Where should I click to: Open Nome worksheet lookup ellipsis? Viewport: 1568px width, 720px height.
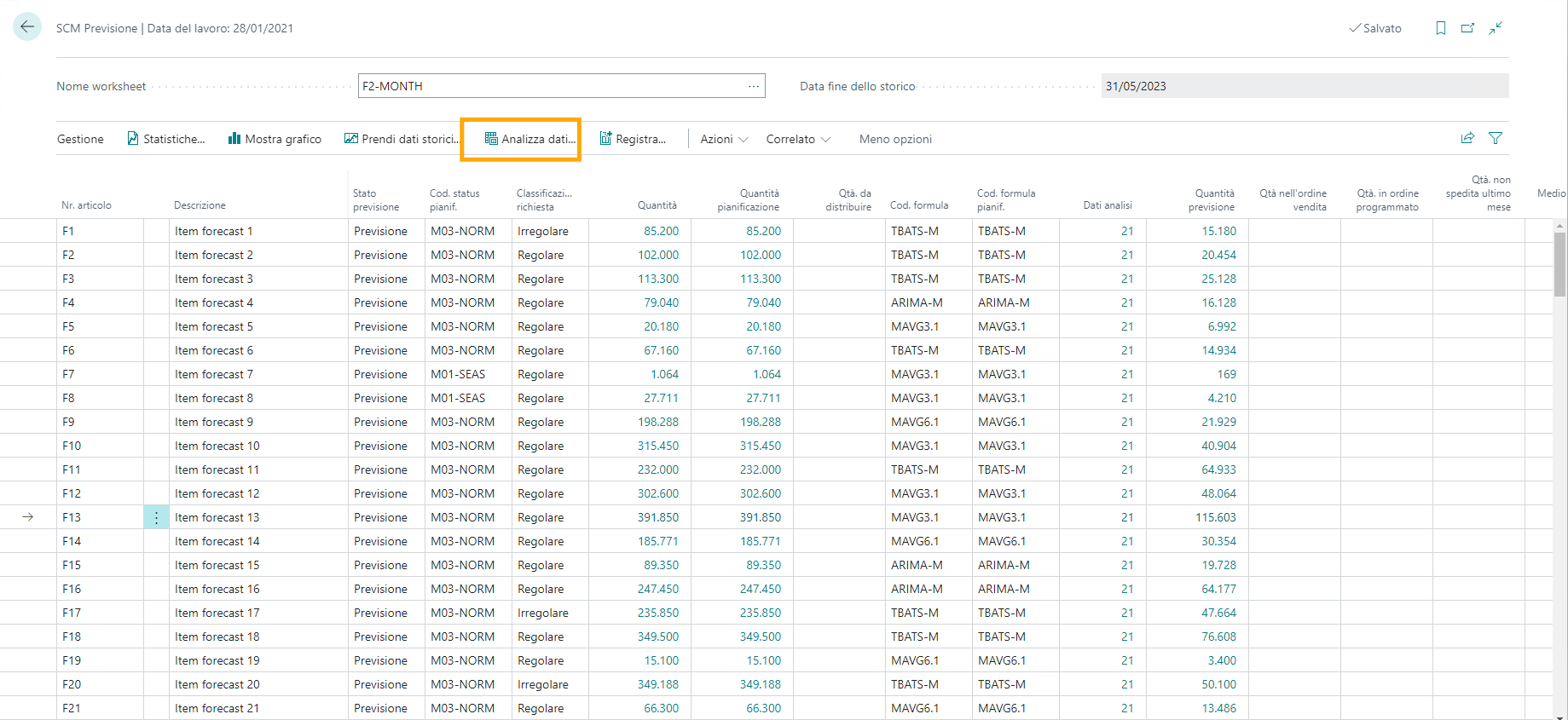tap(753, 86)
